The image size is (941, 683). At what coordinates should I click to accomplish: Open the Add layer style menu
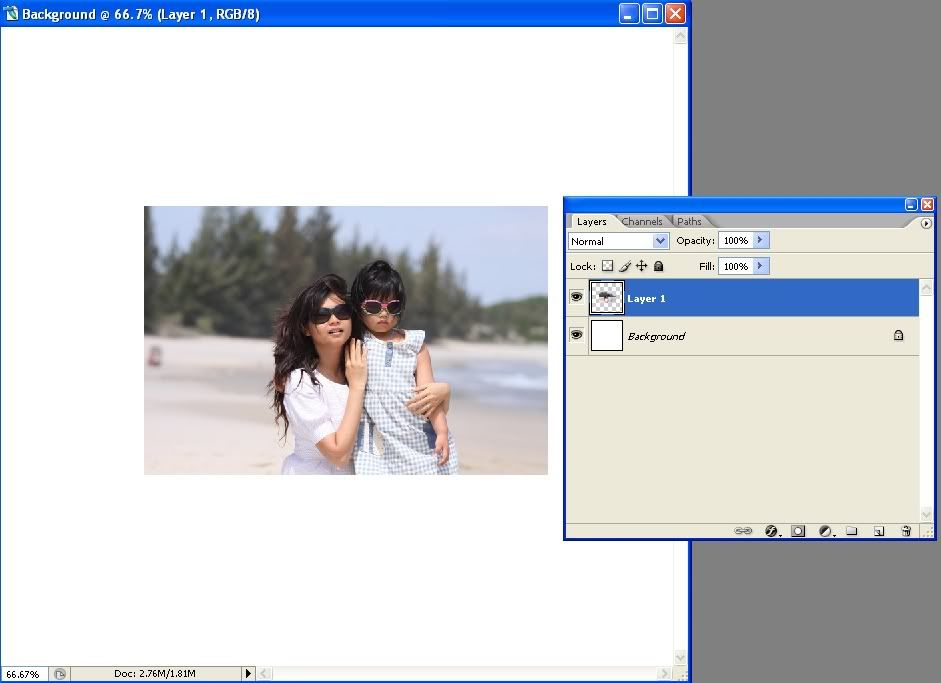click(772, 531)
